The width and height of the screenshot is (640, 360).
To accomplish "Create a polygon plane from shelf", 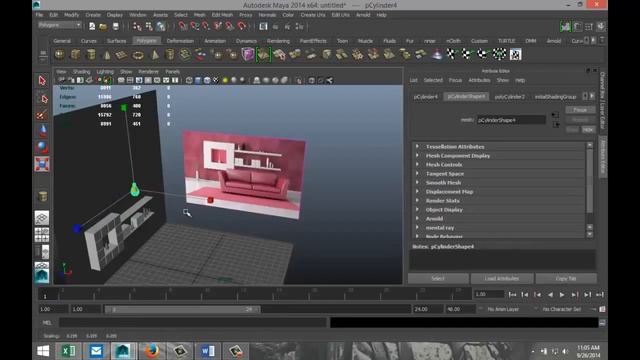I will [122, 54].
